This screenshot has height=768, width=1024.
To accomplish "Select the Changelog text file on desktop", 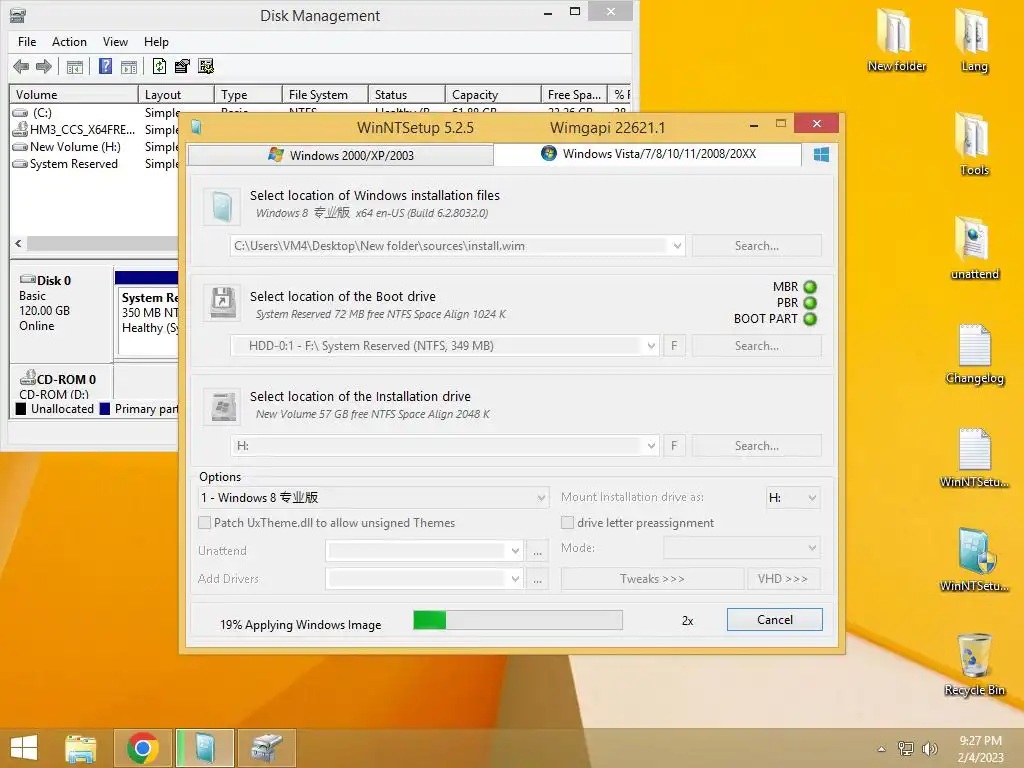I will tap(974, 353).
